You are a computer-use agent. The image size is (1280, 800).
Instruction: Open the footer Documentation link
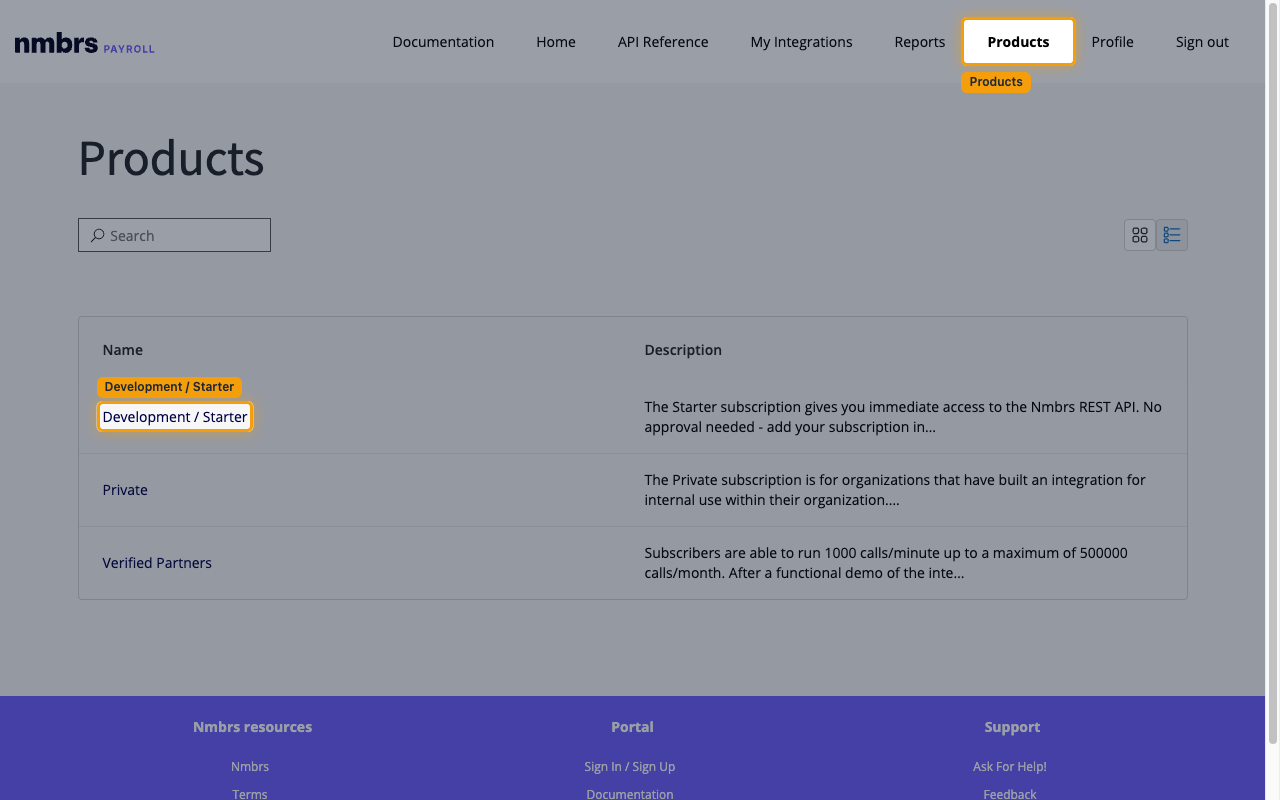630,794
